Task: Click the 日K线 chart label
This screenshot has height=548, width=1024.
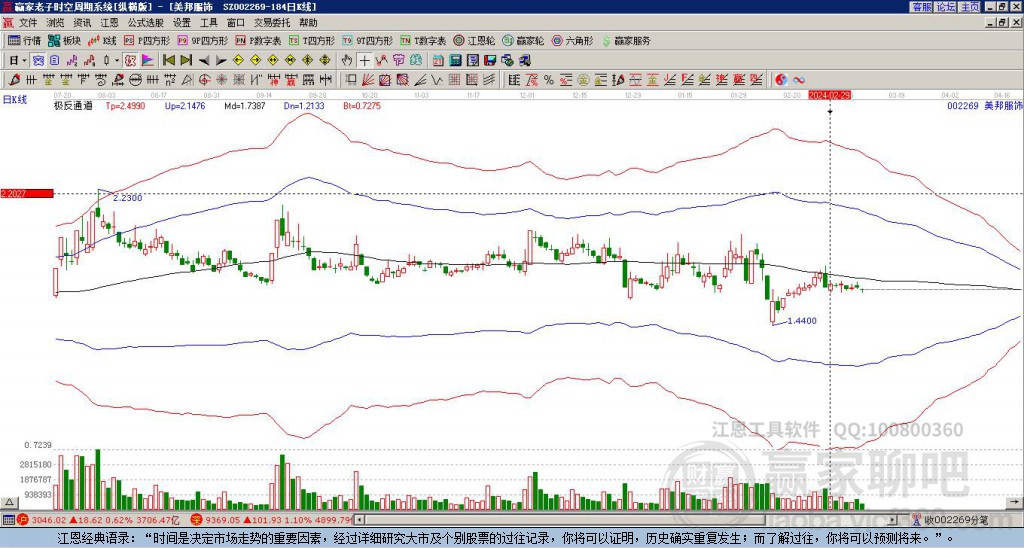Action: click(x=15, y=100)
